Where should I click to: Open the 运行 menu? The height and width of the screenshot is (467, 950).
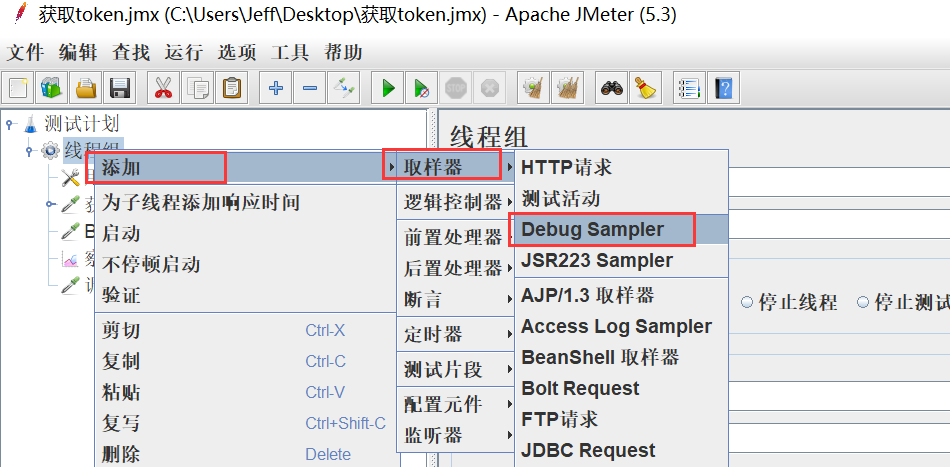click(184, 53)
